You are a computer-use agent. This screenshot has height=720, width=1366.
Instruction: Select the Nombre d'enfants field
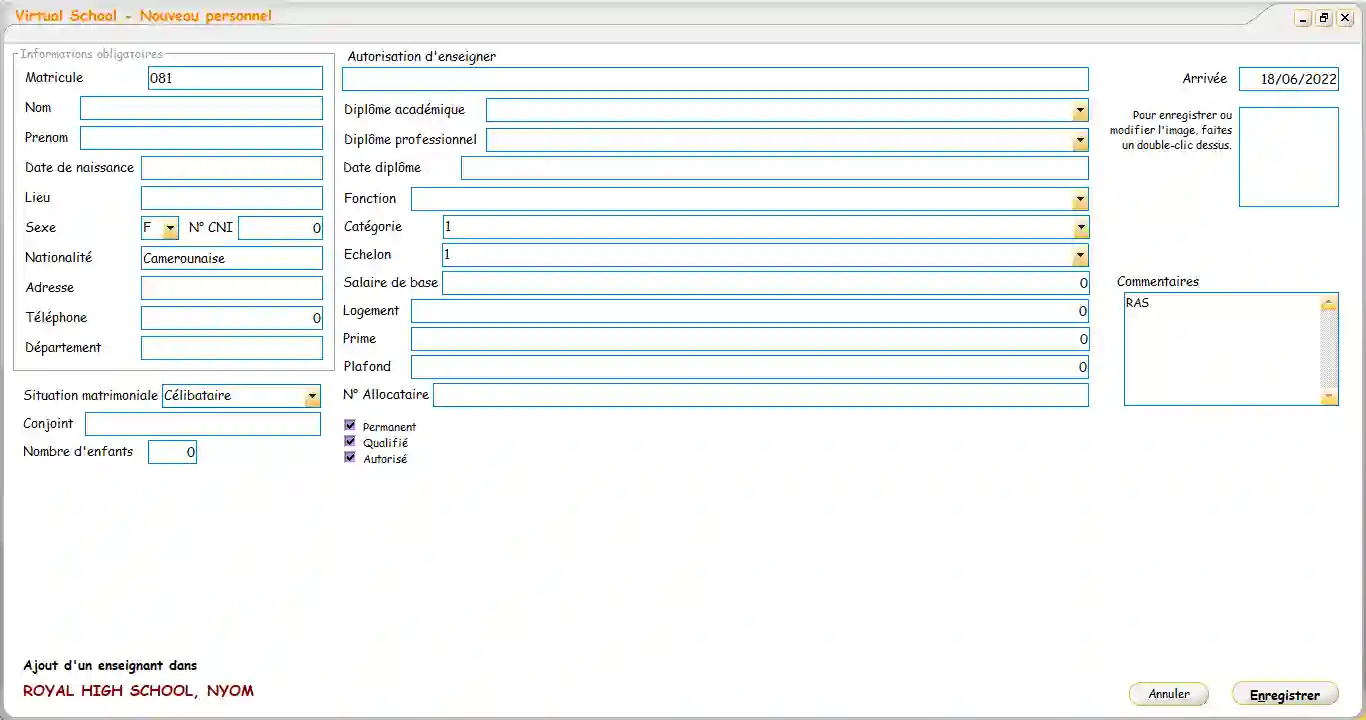(x=172, y=451)
